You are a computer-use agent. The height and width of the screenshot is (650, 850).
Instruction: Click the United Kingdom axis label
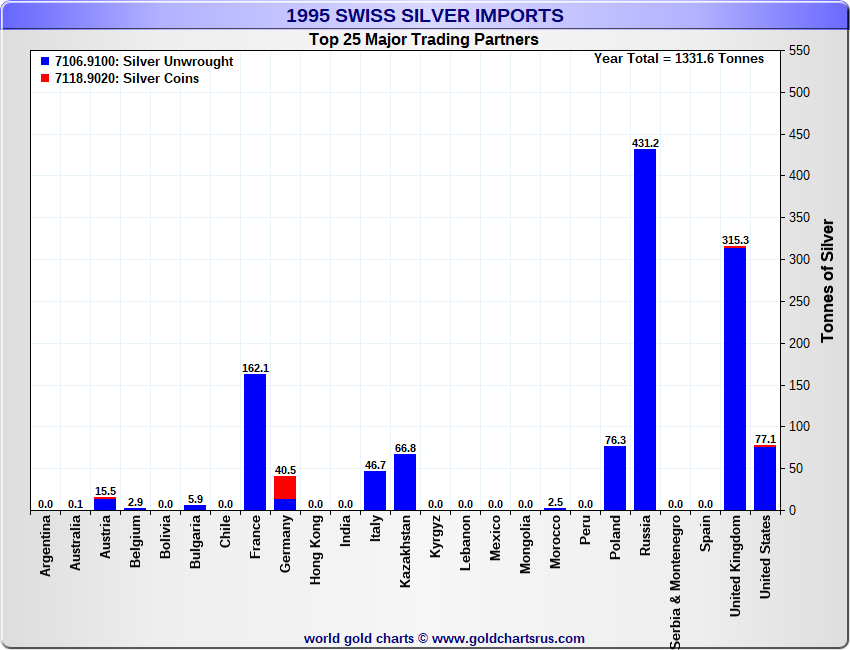(735, 566)
